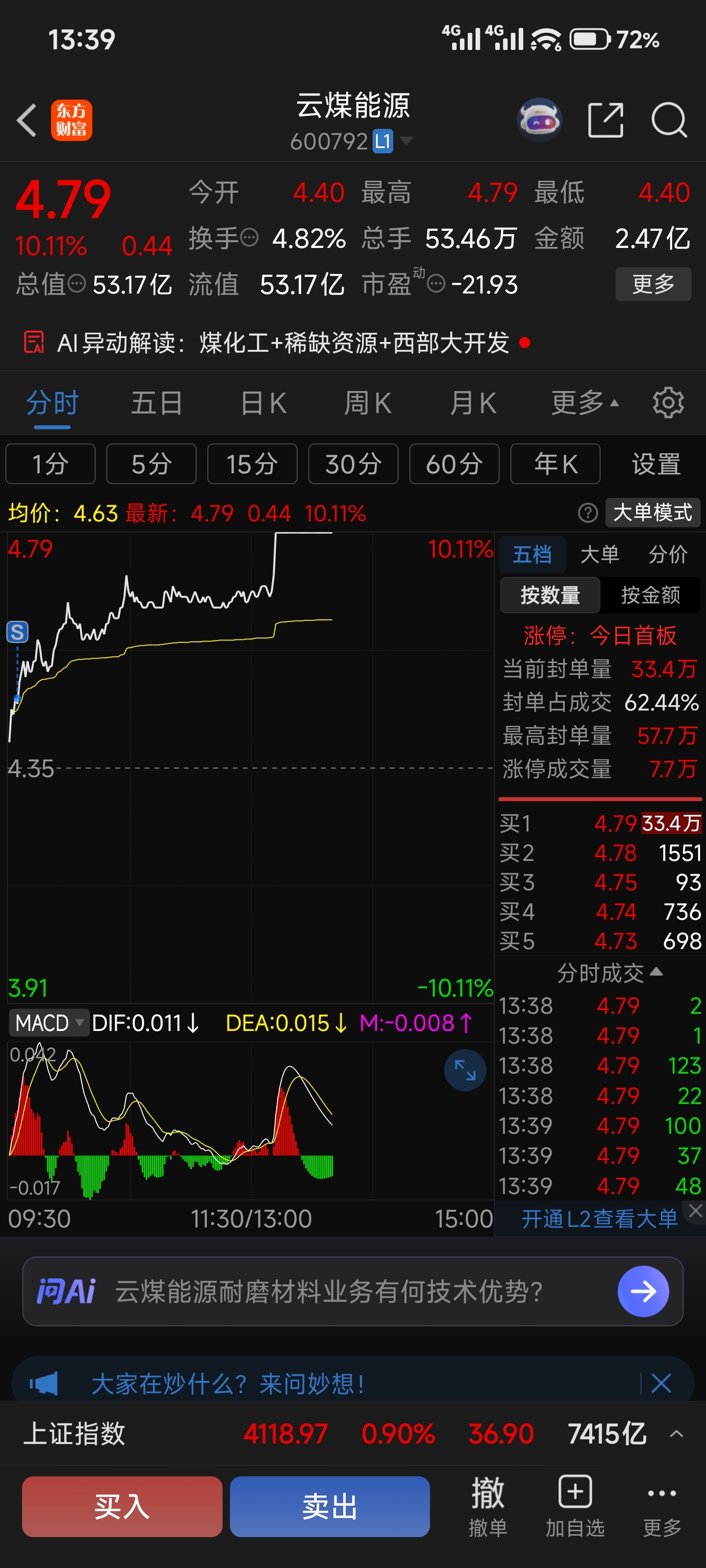Tap 买1 row at 4.79
Viewport: 706px width, 1568px height.
pyautogui.click(x=600, y=824)
